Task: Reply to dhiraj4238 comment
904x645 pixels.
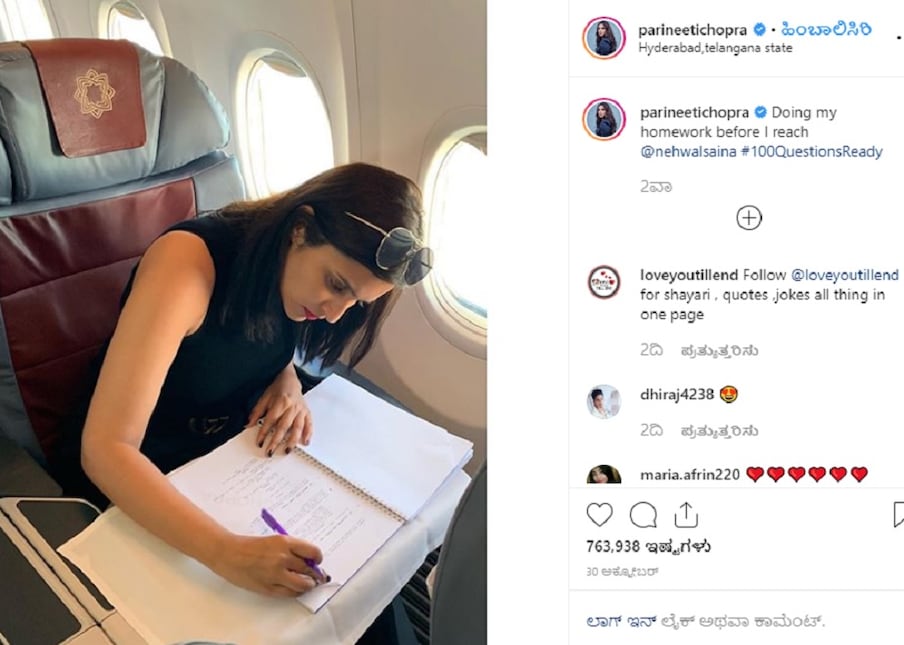Action: [x=719, y=431]
